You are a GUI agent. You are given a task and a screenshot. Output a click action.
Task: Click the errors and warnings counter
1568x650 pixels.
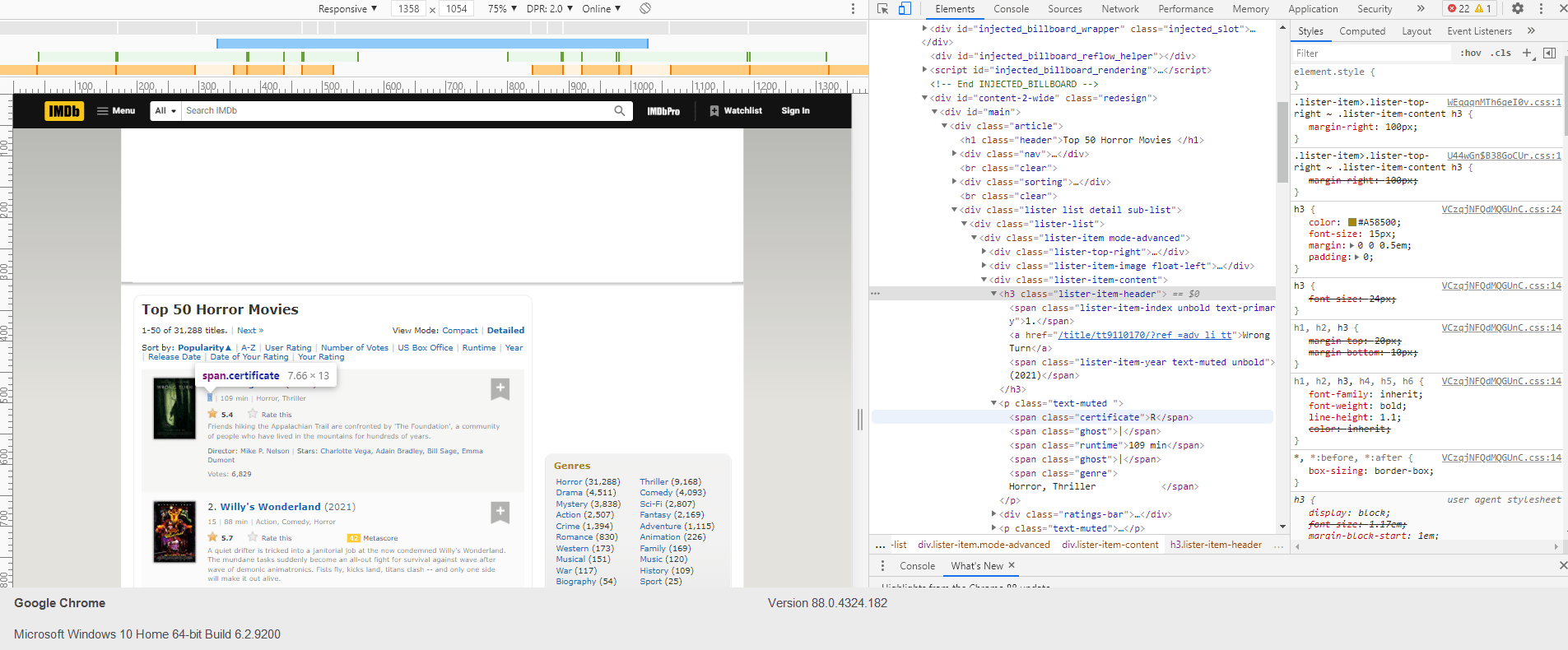point(1470,9)
